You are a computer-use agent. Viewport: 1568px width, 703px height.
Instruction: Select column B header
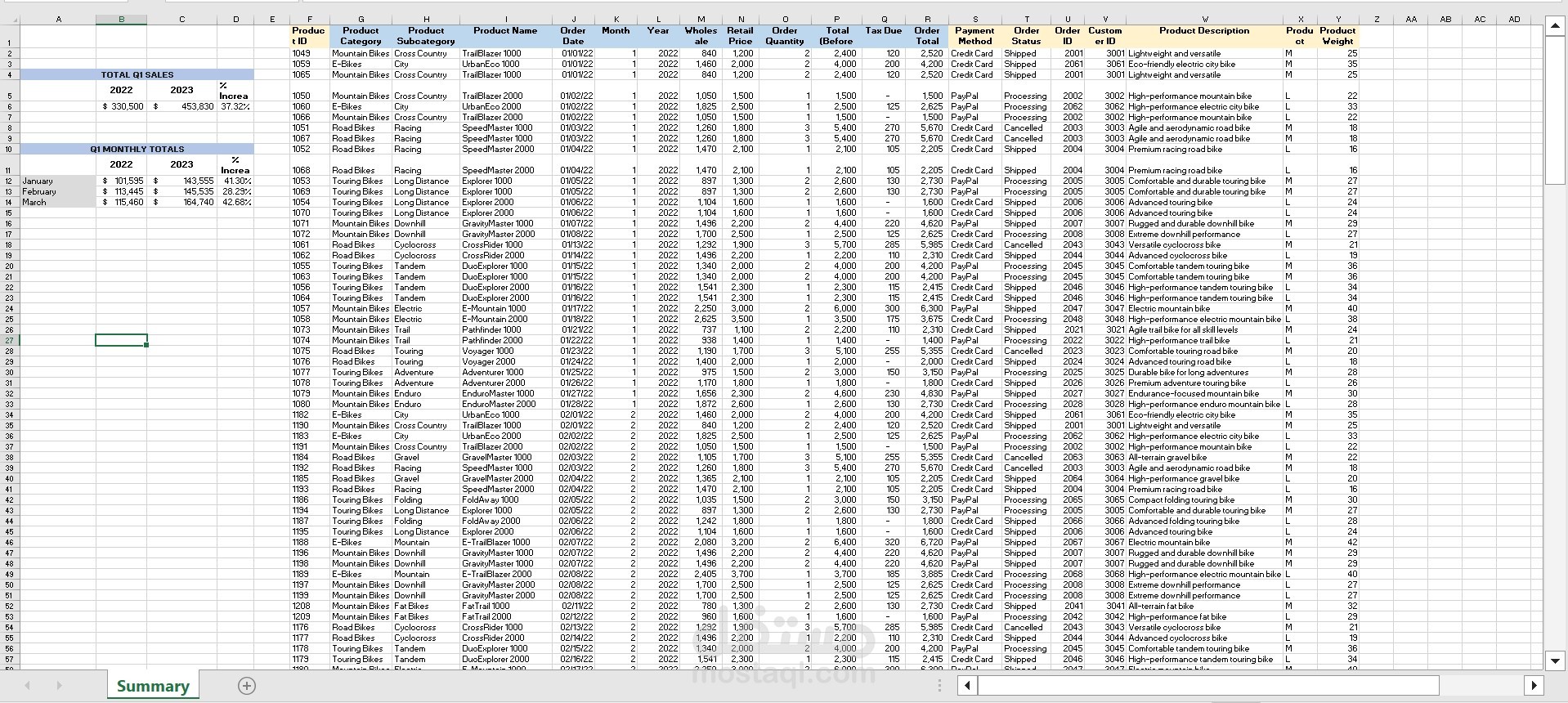tap(121, 19)
